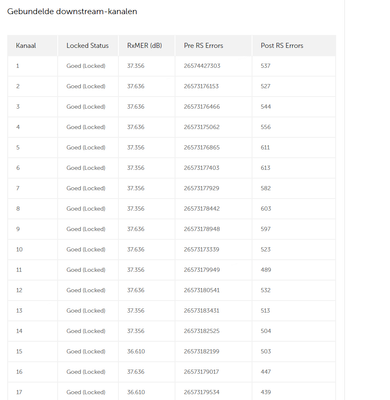Select Pre RS Errors value 26573178948
Image resolution: width=390 pixels, height=400 pixels.
(202, 229)
